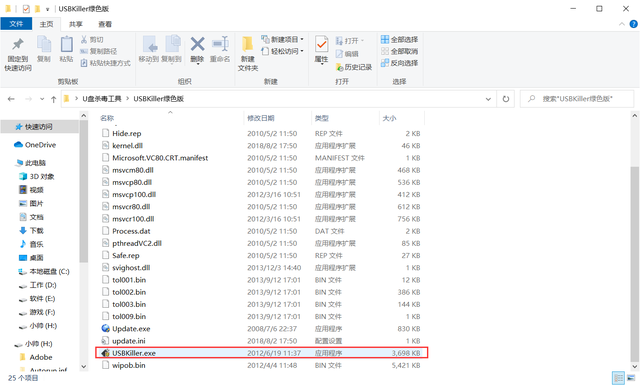Click the U盘杀毒工具 breadcrumb
The height and width of the screenshot is (385, 640).
(102, 99)
